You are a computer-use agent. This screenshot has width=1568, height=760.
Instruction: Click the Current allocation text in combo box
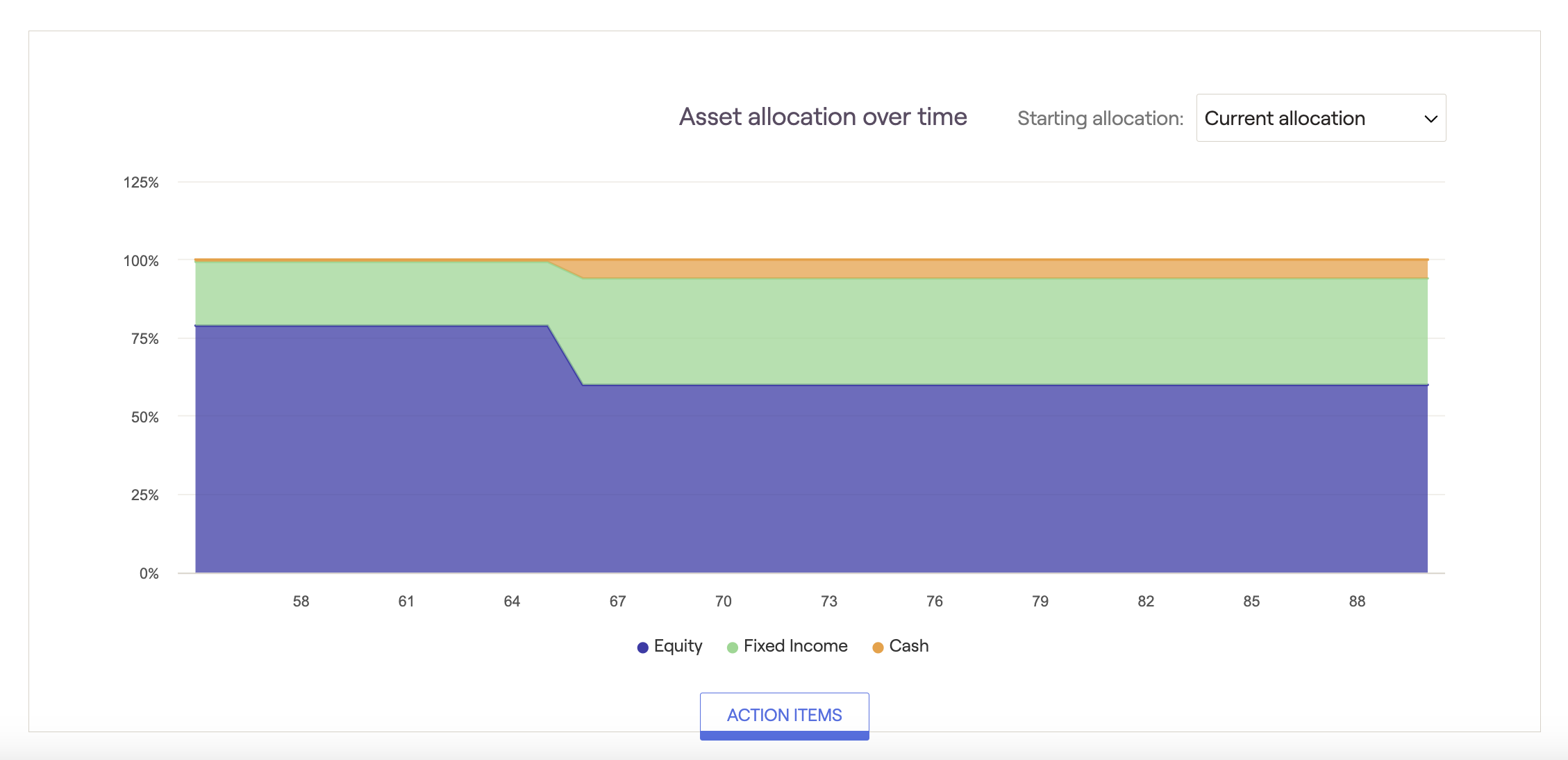pyautogui.click(x=1284, y=119)
